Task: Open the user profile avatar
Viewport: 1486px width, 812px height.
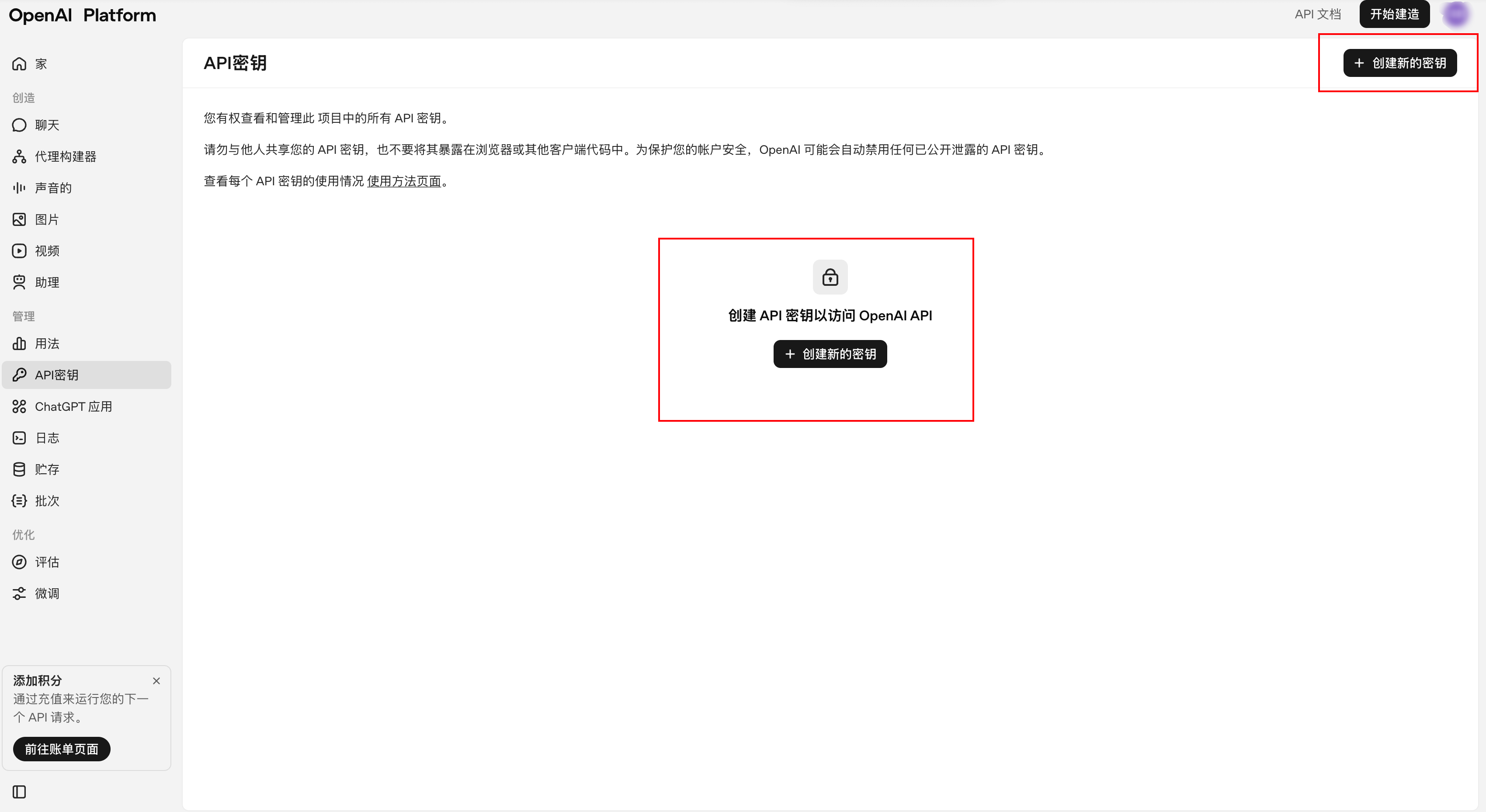Action: (x=1456, y=14)
